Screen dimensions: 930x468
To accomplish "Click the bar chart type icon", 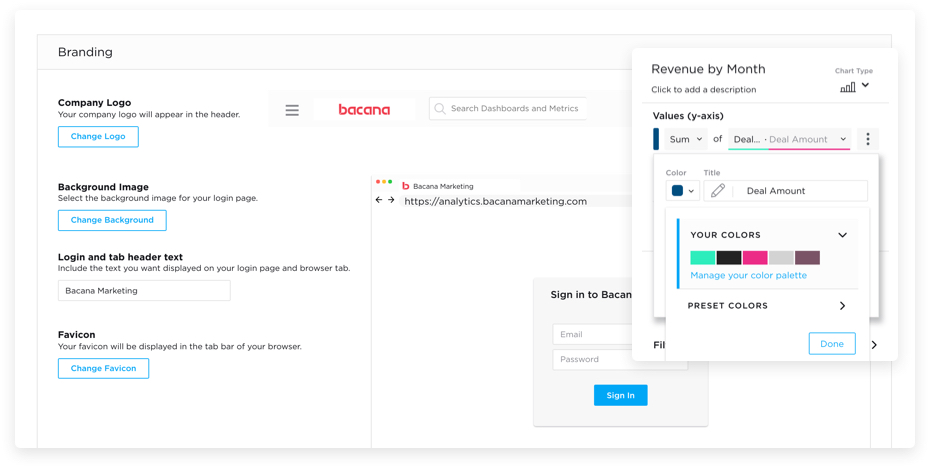I will click(848, 87).
